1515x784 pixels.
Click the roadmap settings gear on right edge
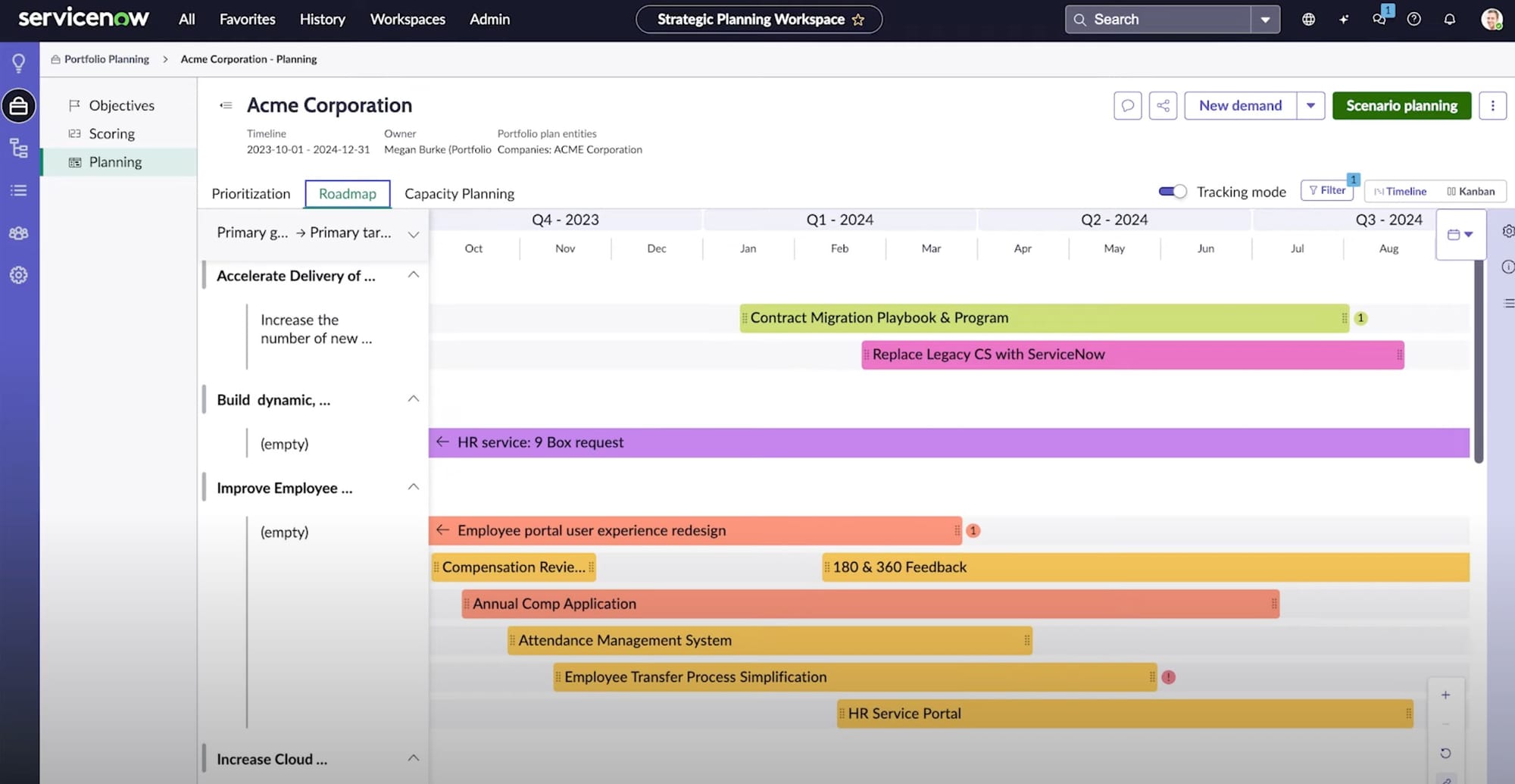click(x=1507, y=231)
